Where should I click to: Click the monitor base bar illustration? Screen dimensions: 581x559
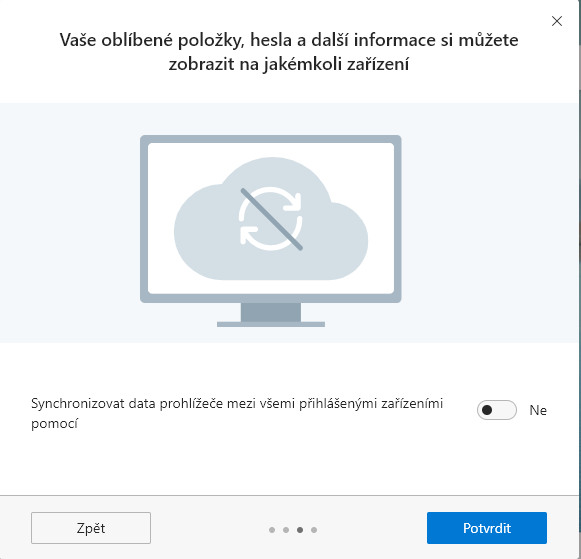click(271, 325)
